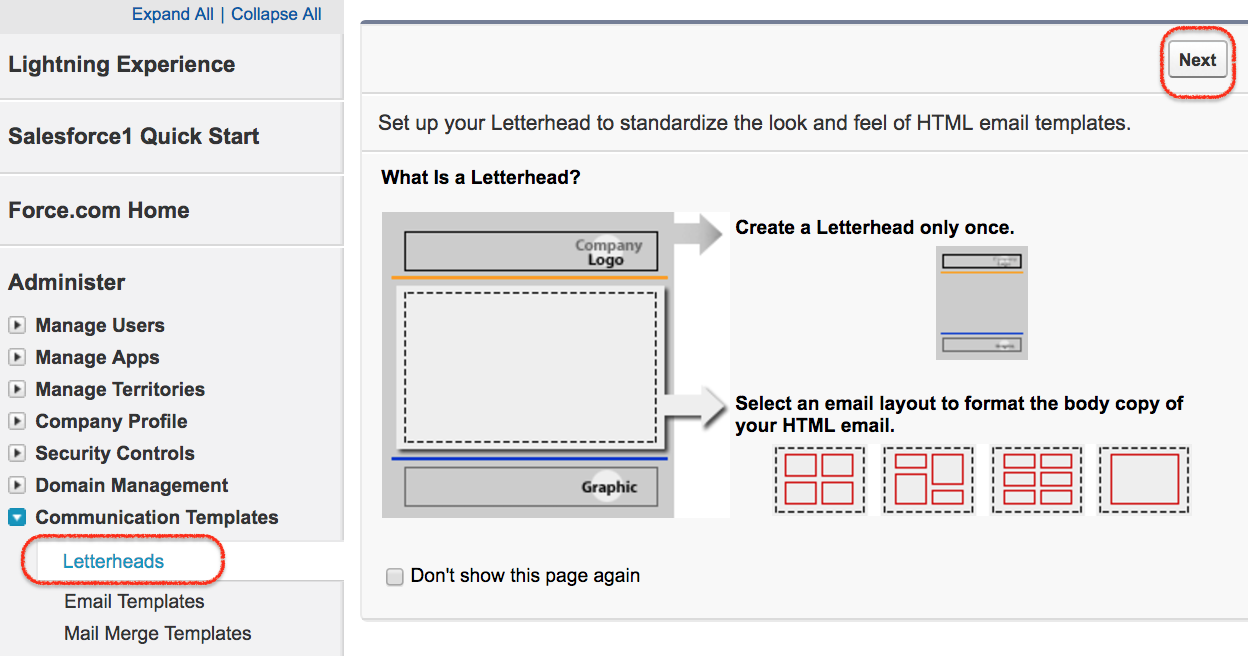
Task: Expand the Security Controls section
Action: pyautogui.click(x=17, y=453)
